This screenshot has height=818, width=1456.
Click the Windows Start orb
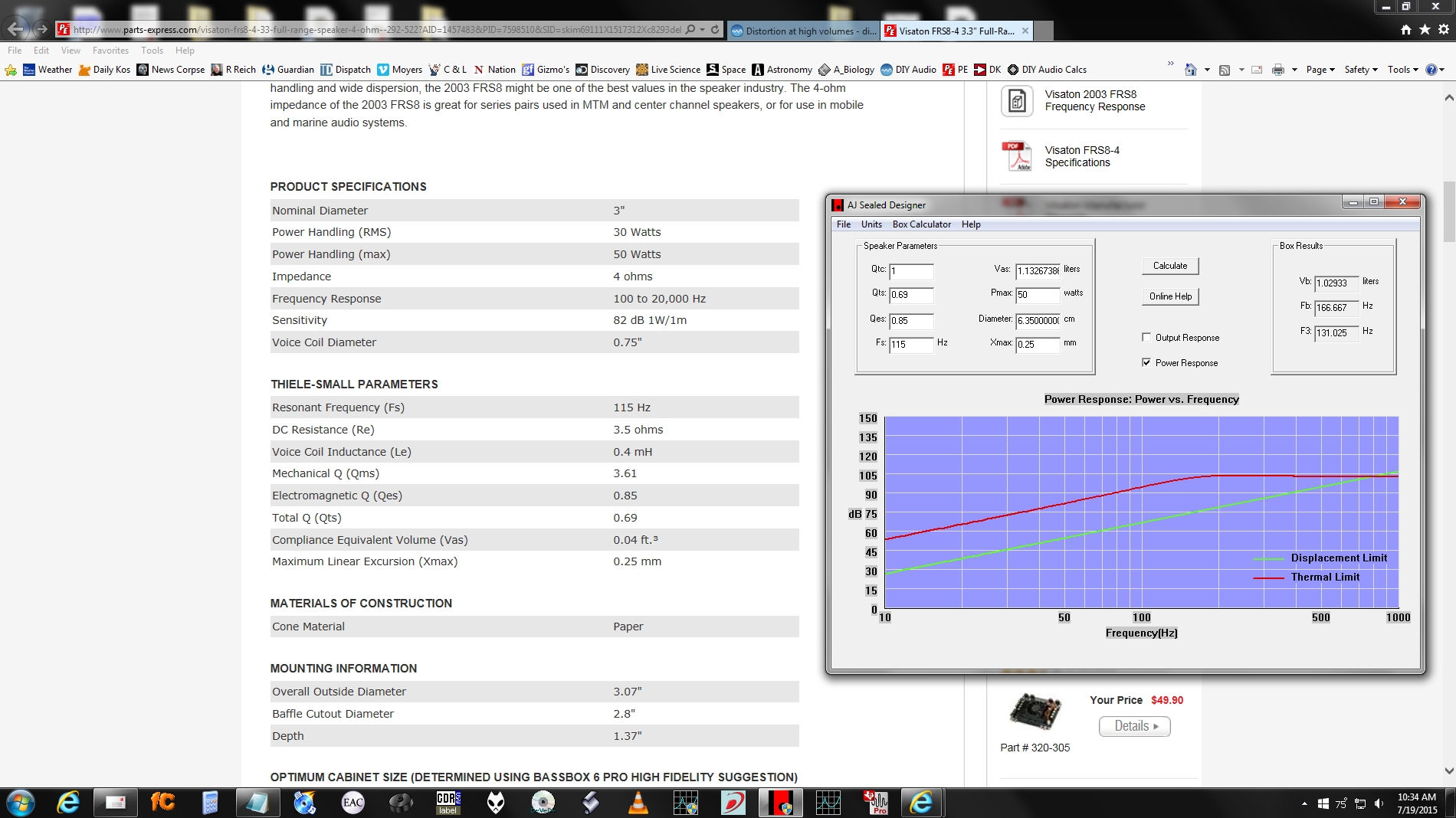click(20, 803)
